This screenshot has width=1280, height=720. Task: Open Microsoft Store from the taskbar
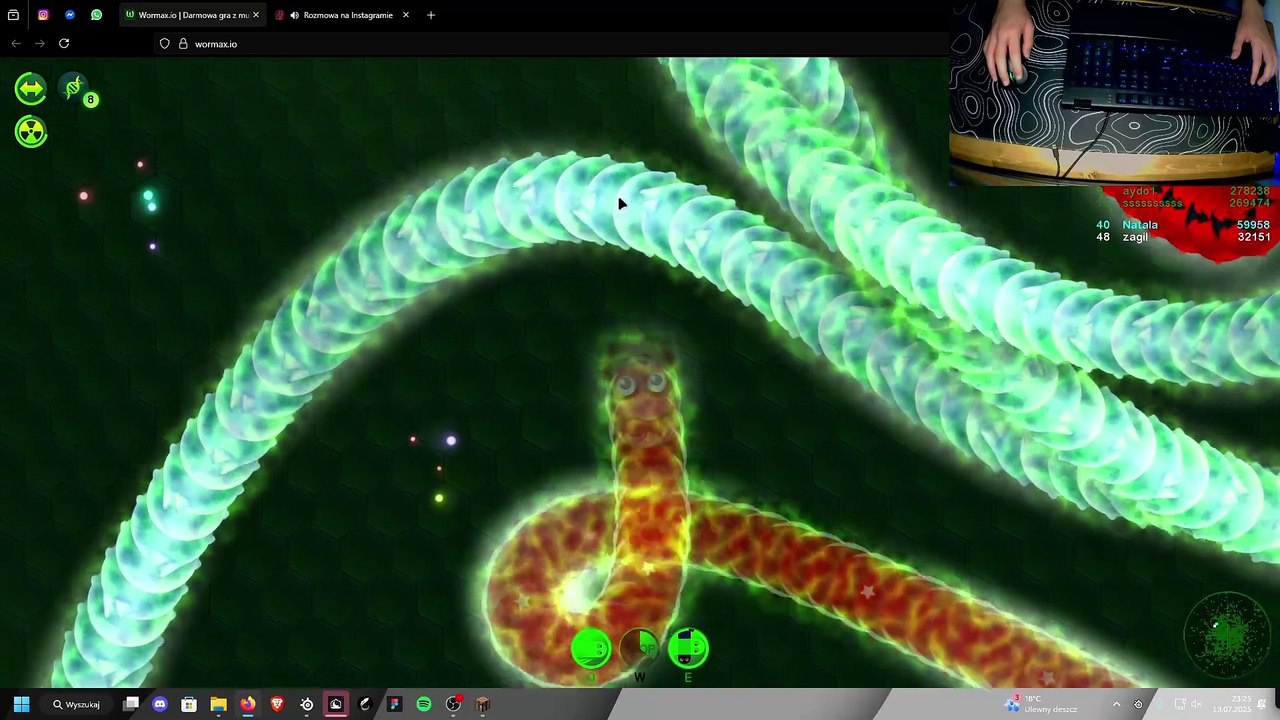[189, 704]
